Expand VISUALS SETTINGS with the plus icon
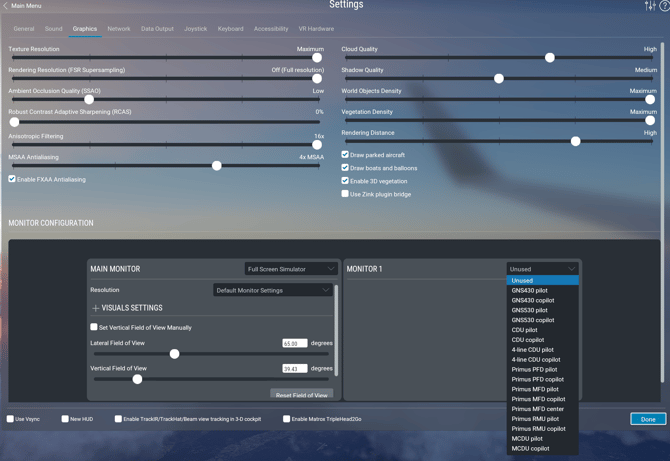 coord(95,308)
